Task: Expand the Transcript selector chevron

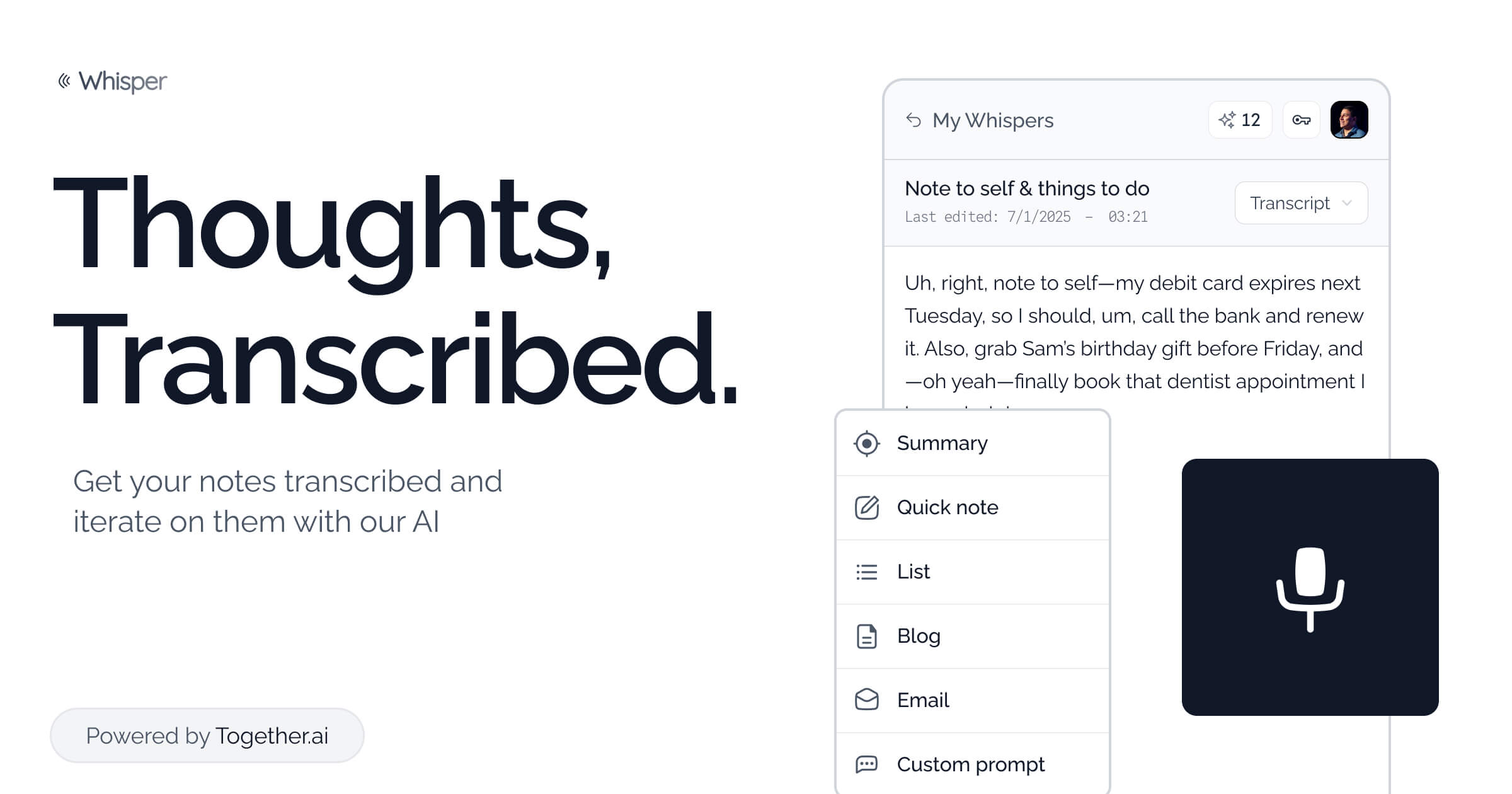Action: point(1348,203)
